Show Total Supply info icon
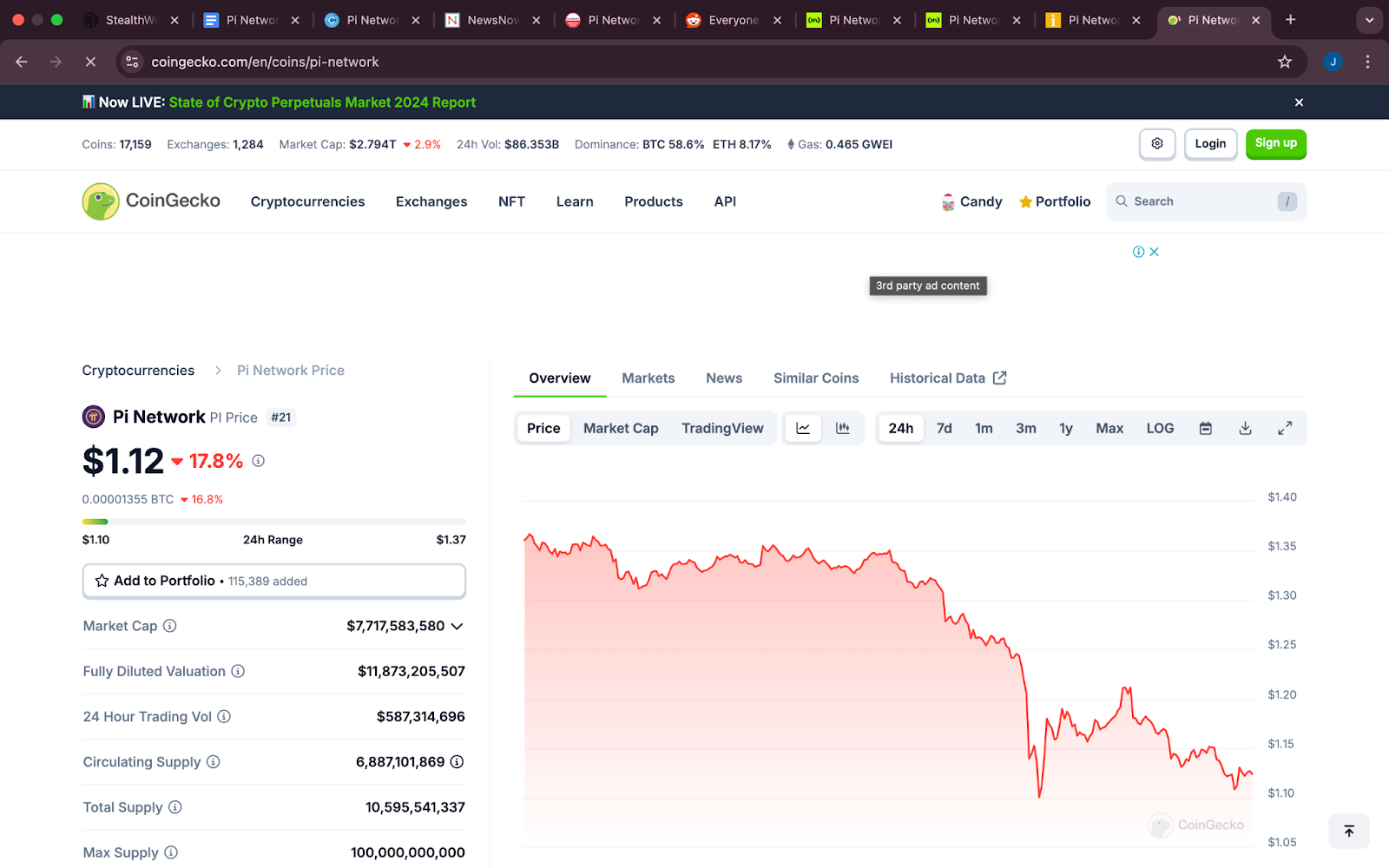This screenshot has height=868, width=1389. click(x=175, y=807)
